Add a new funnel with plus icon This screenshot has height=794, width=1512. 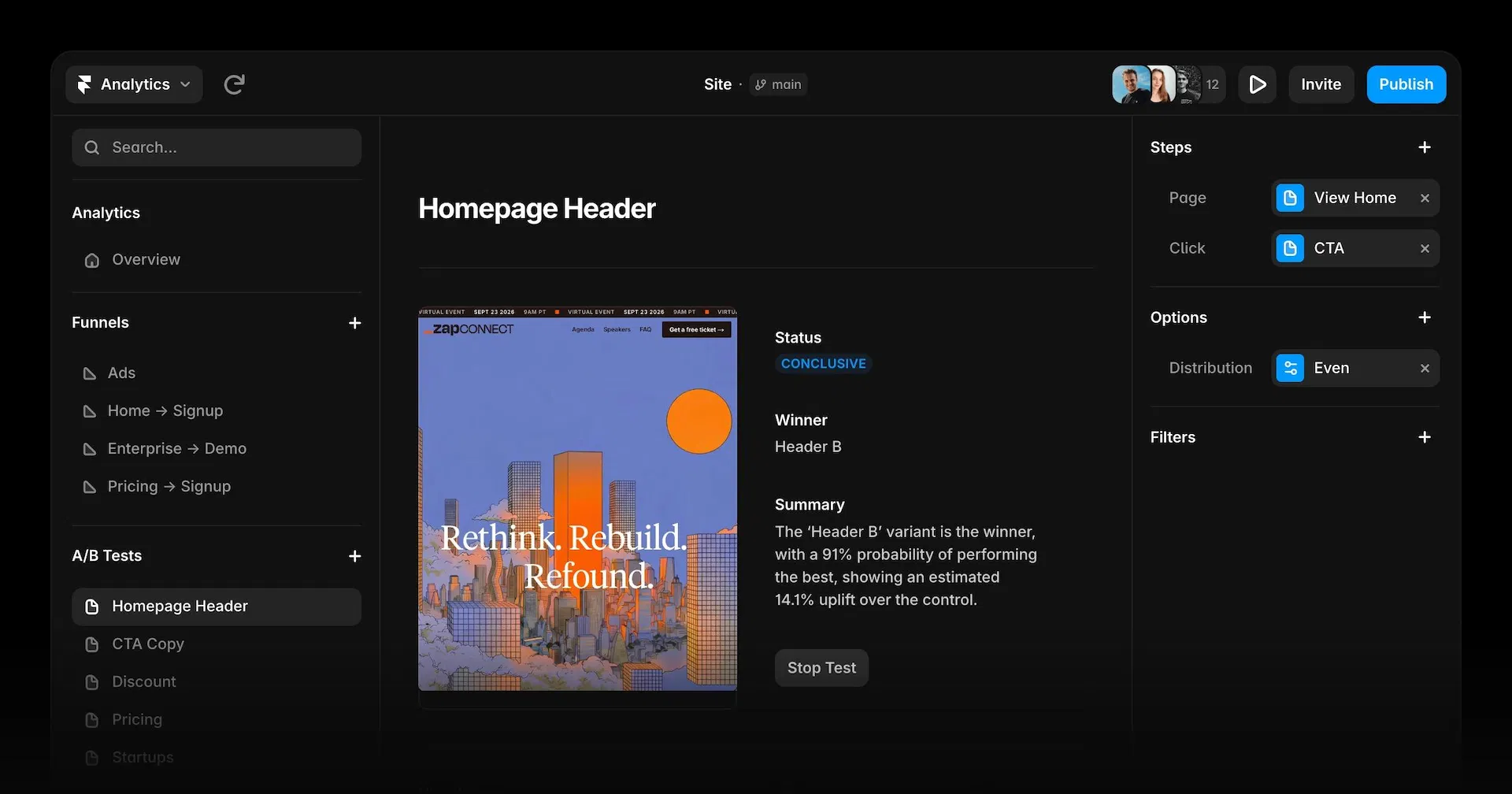(x=355, y=323)
